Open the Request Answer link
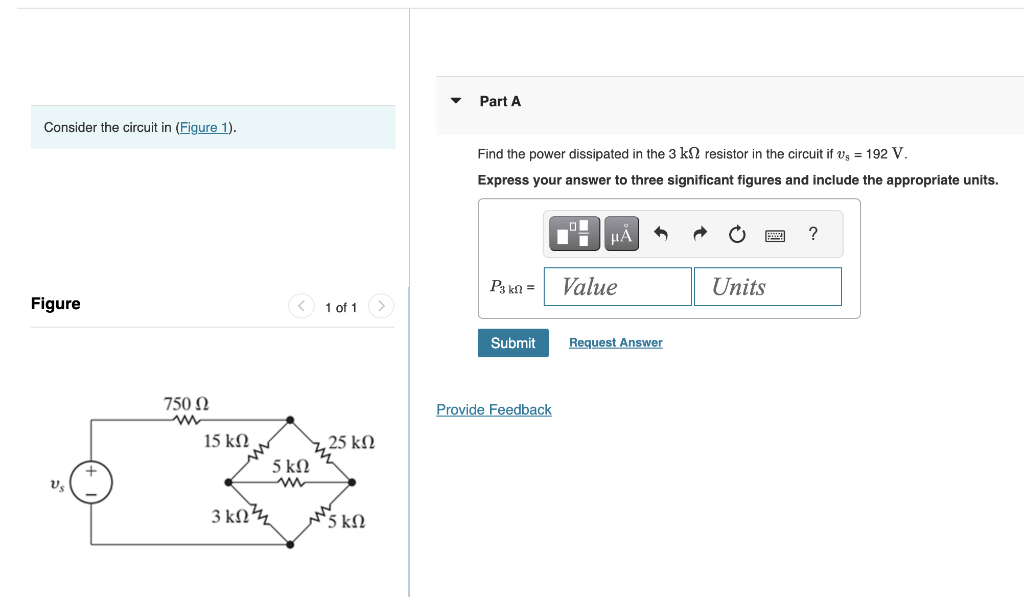The image size is (1024, 597). coord(615,342)
